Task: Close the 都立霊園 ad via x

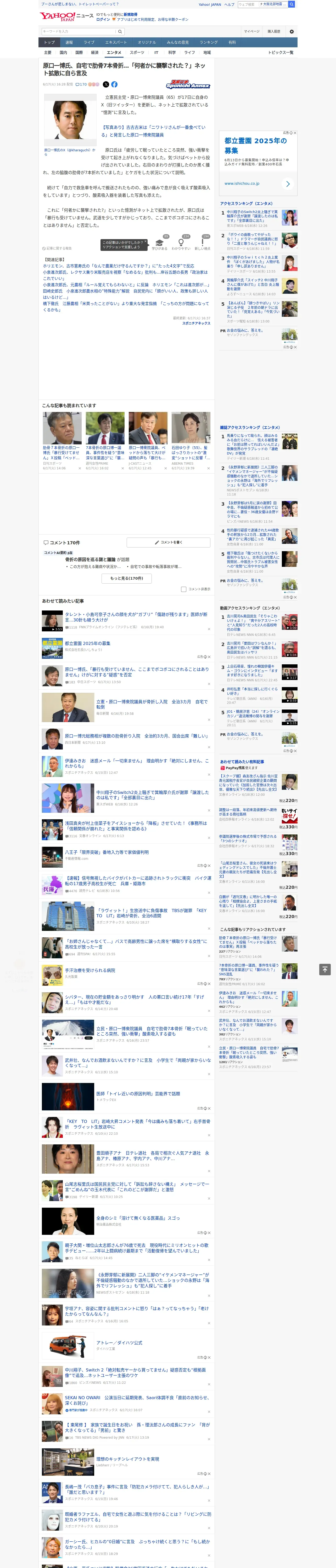Action: 295,133
